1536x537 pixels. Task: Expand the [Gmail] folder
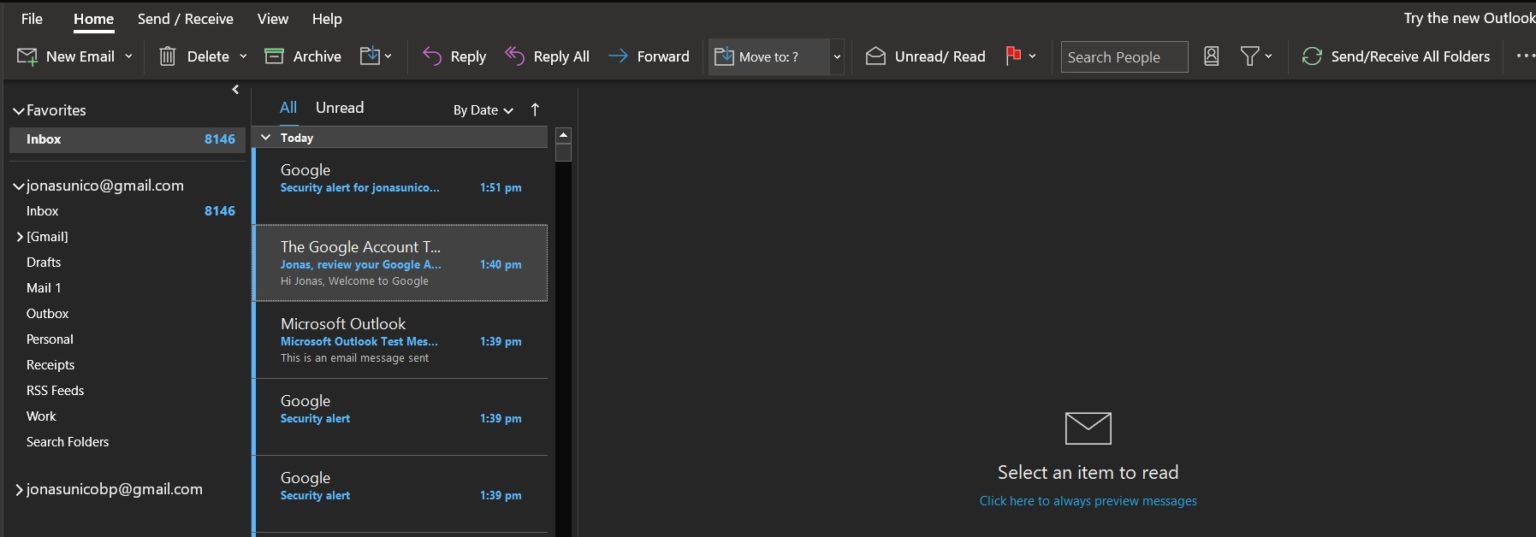19,237
